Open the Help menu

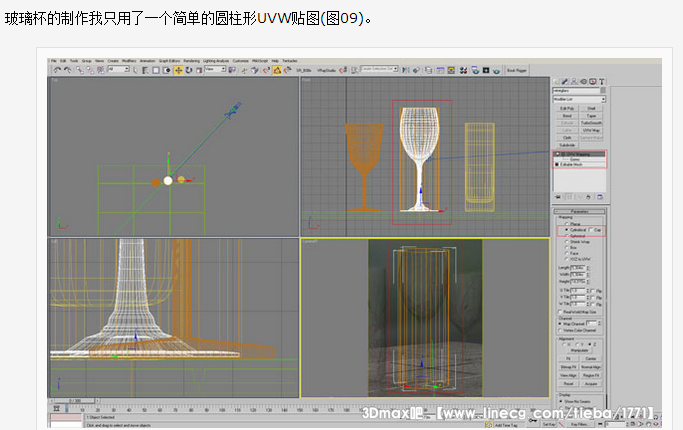tap(275, 61)
